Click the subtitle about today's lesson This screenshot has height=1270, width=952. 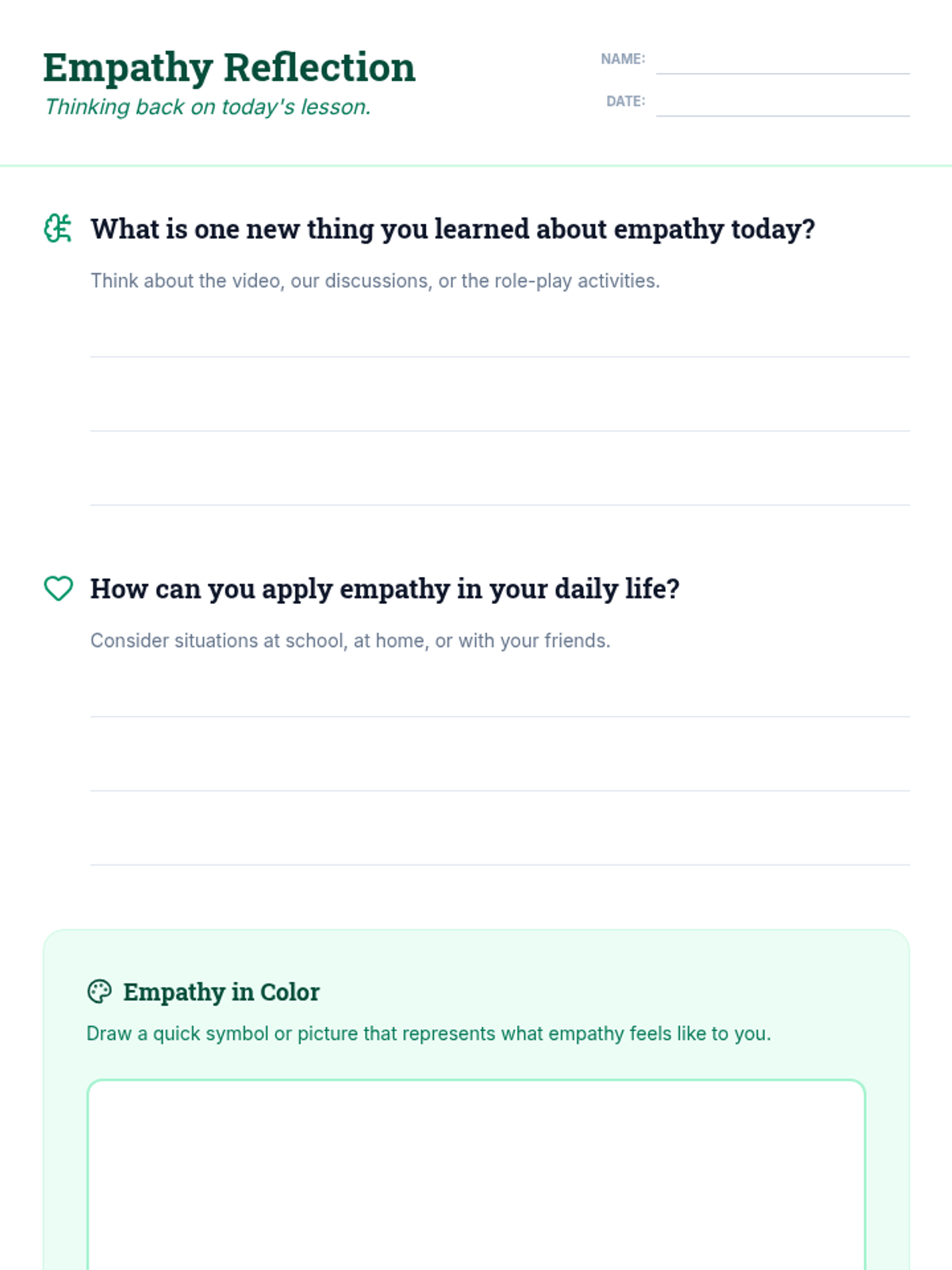(x=208, y=107)
